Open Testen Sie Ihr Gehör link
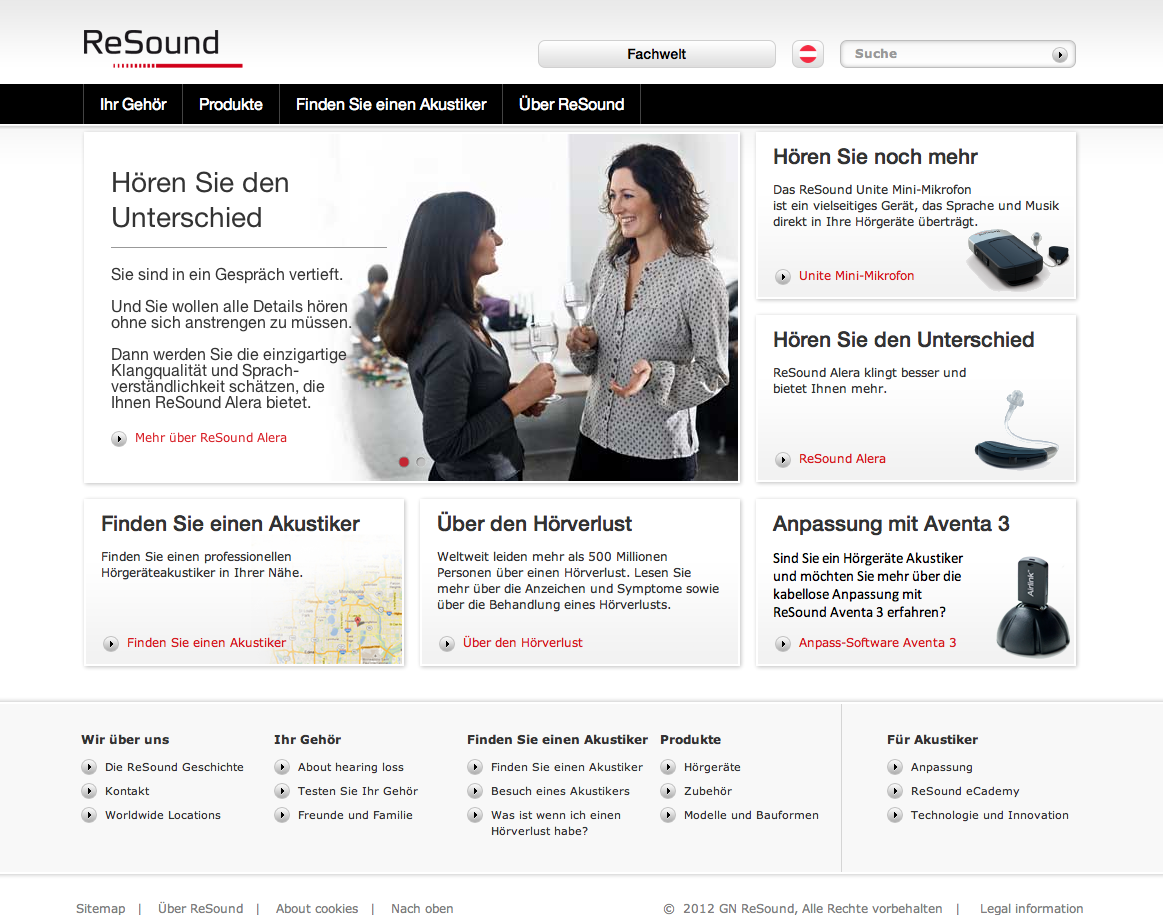1163x915 pixels. [358, 791]
